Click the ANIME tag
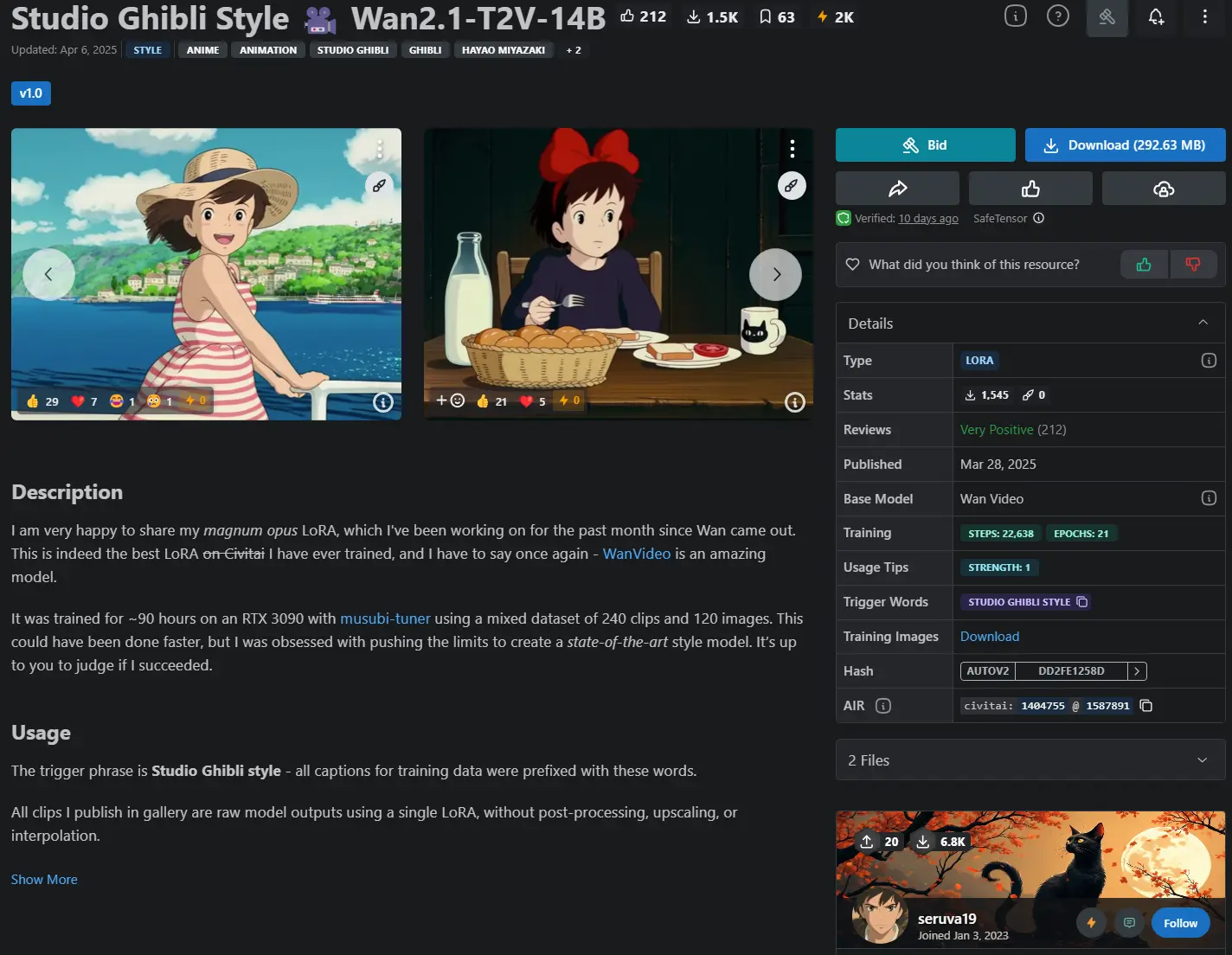Image resolution: width=1232 pixels, height=955 pixels. (202, 50)
